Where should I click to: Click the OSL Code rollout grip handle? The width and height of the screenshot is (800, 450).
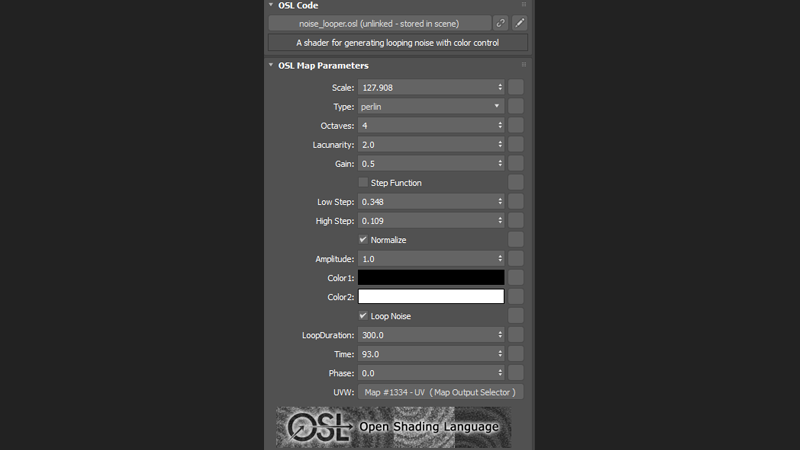(523, 5)
